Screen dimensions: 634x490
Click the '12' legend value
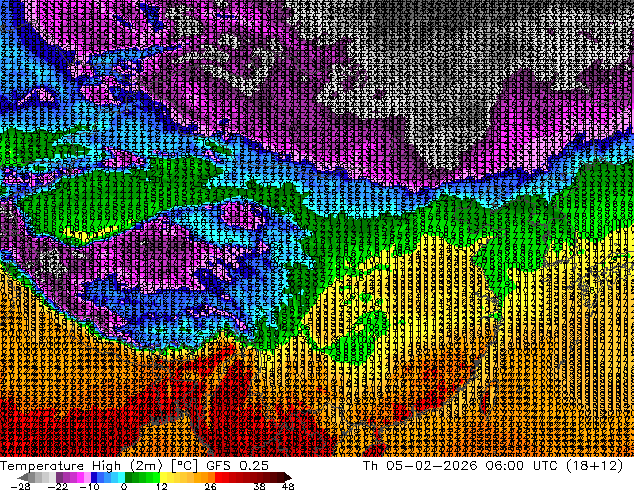tap(162, 486)
